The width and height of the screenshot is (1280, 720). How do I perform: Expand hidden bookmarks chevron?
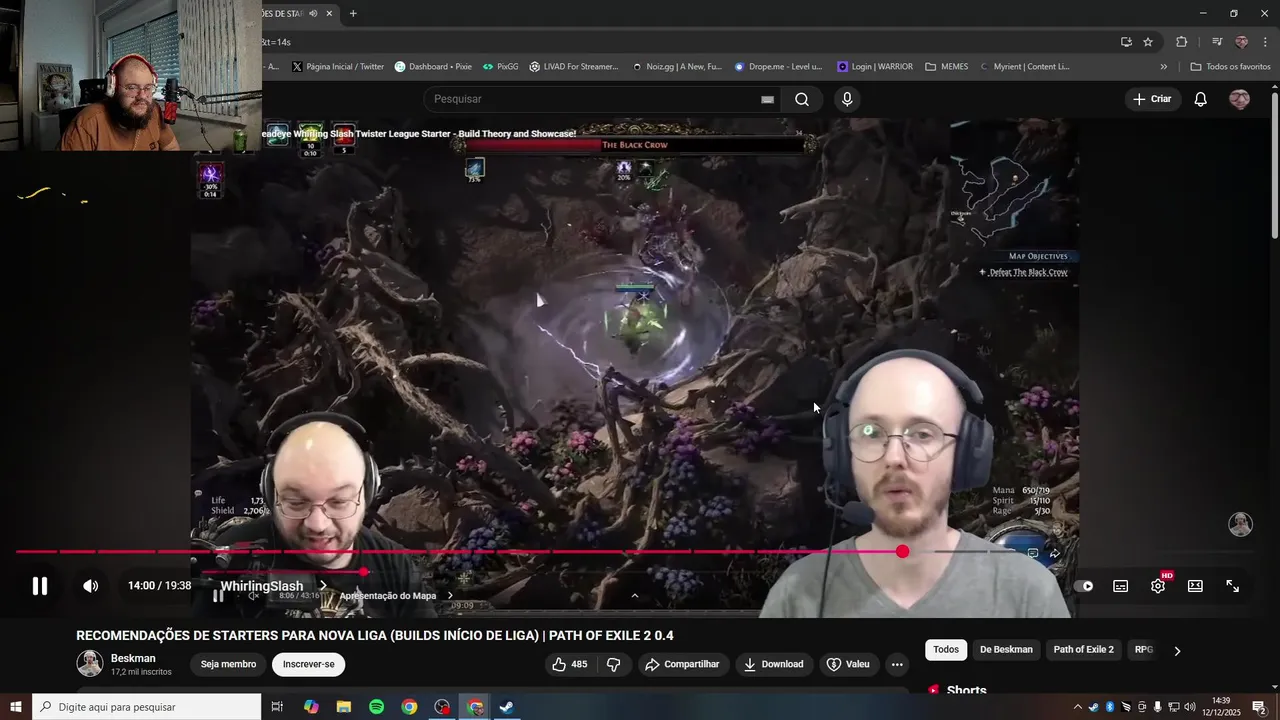(x=1163, y=67)
